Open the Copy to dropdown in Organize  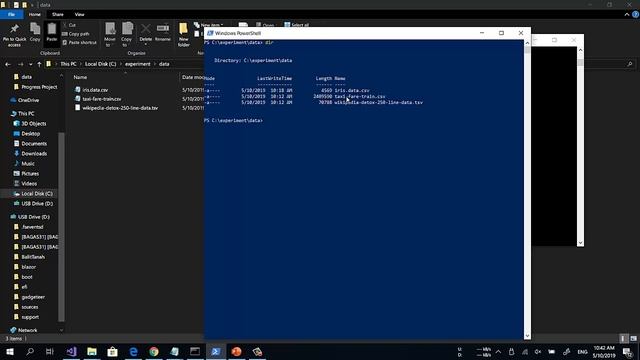(x=127, y=35)
